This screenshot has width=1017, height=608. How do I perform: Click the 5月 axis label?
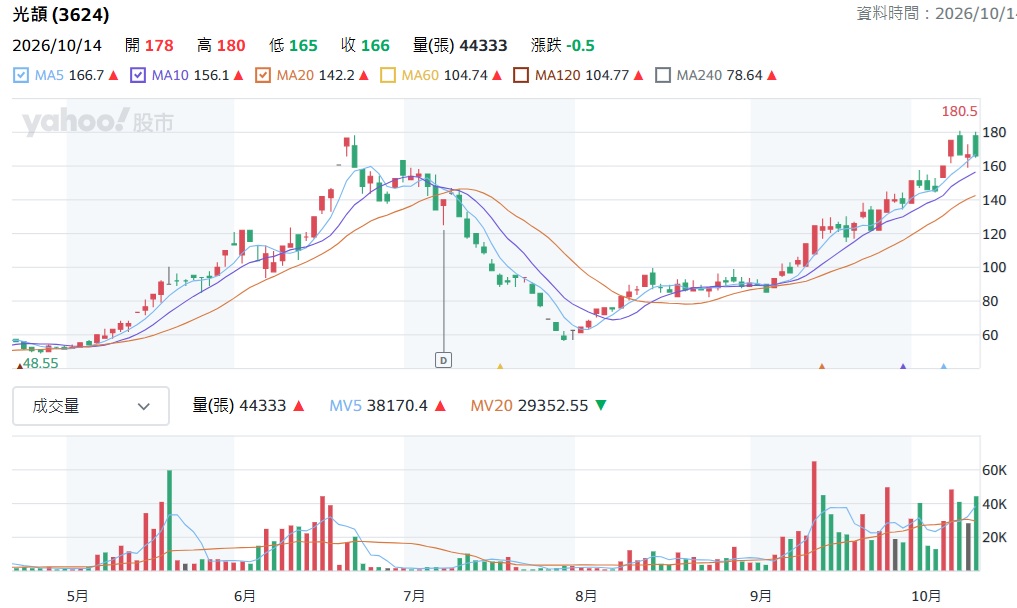click(77, 596)
